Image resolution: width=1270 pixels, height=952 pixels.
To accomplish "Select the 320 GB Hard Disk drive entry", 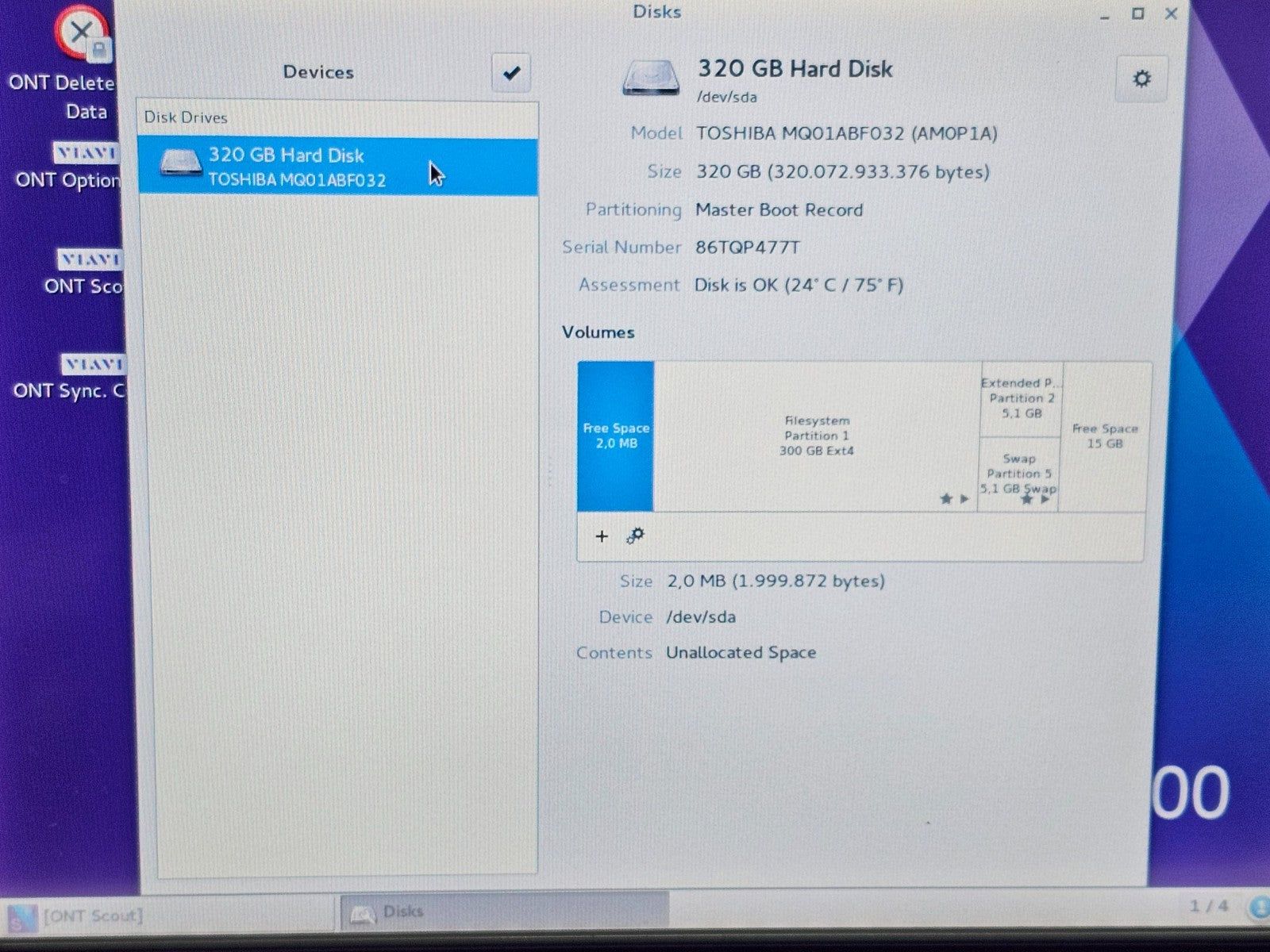I will 337,167.
